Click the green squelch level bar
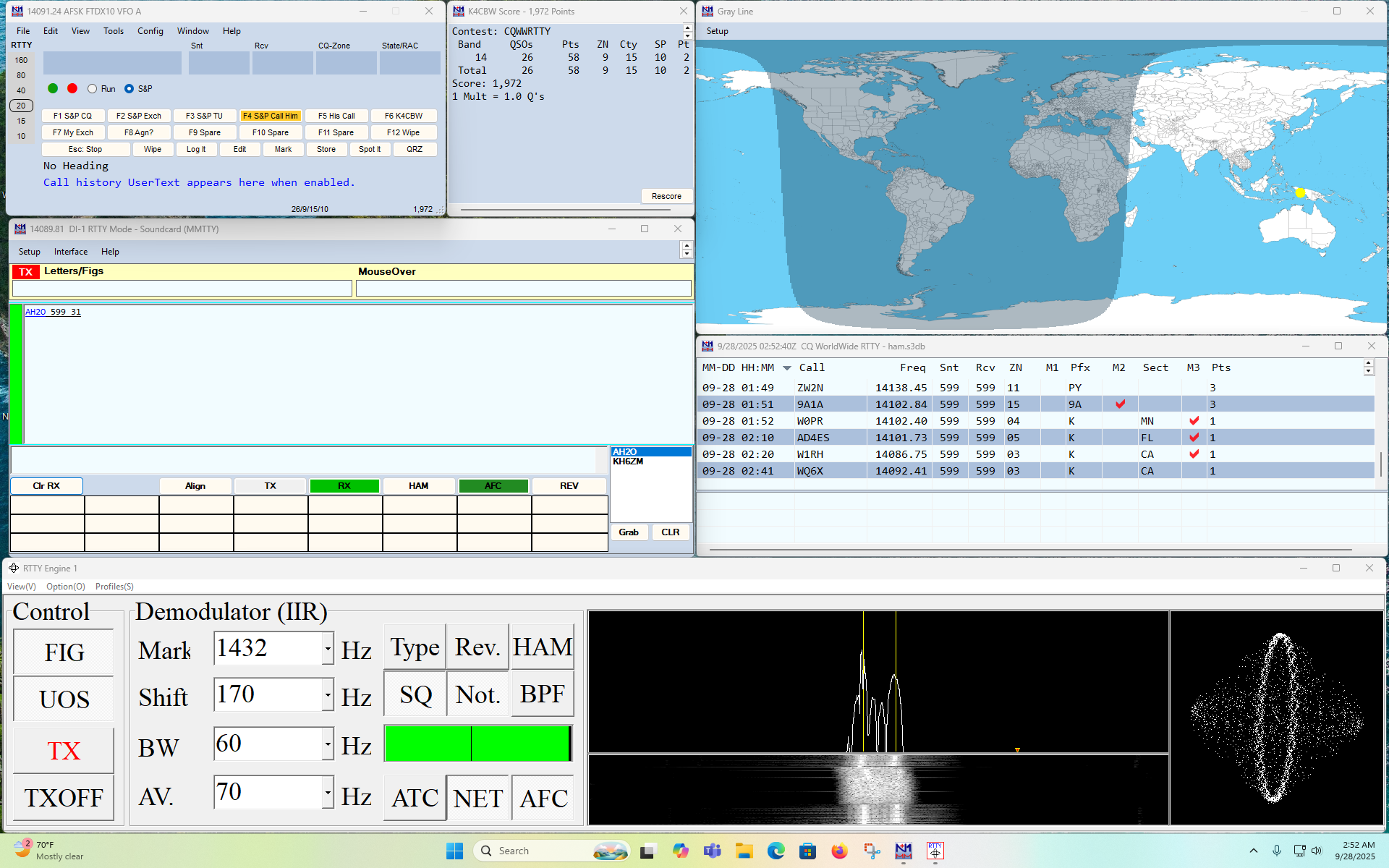The width and height of the screenshot is (1389, 868). 477,744
